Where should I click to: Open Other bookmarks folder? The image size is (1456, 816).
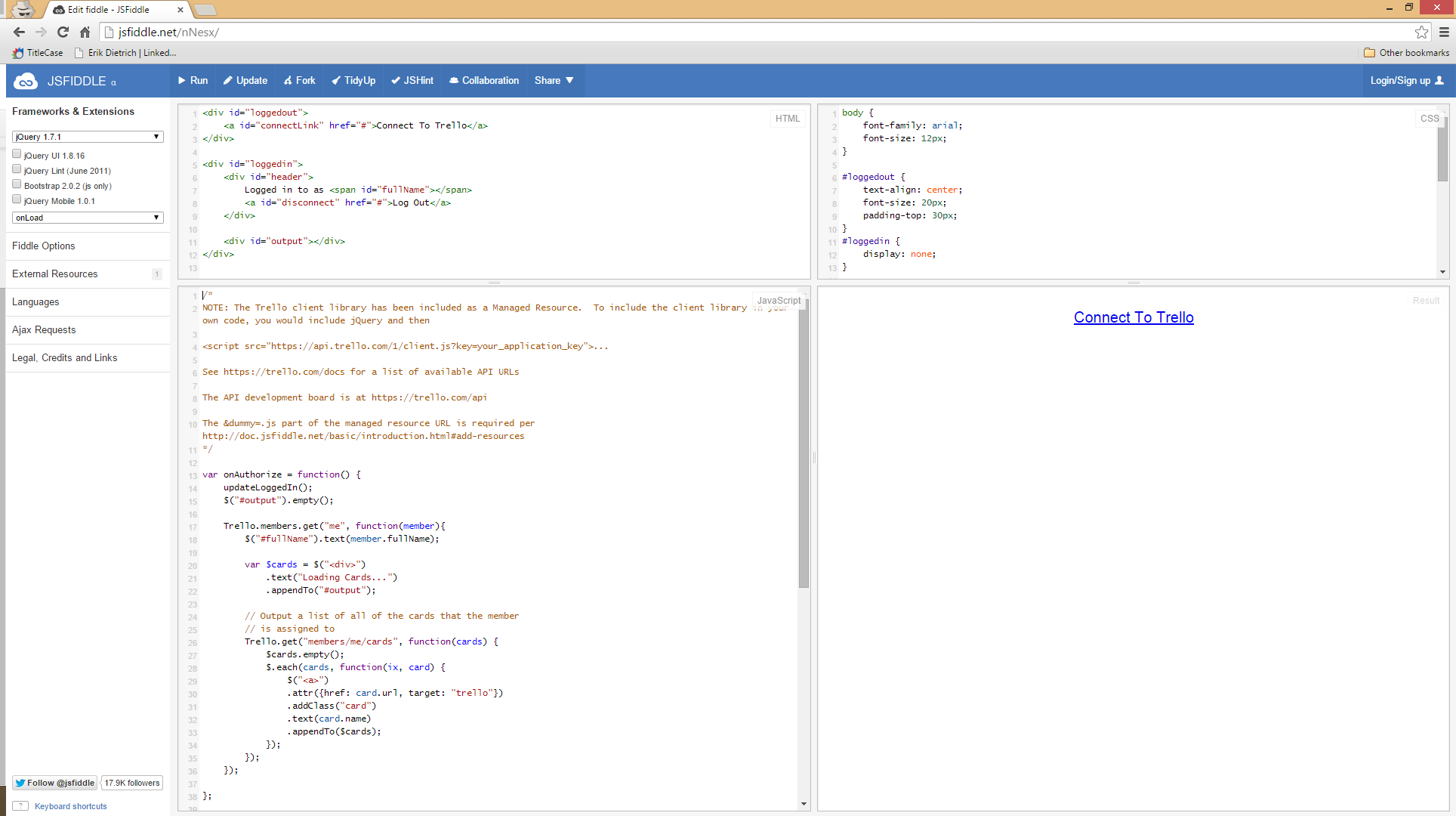point(1406,53)
